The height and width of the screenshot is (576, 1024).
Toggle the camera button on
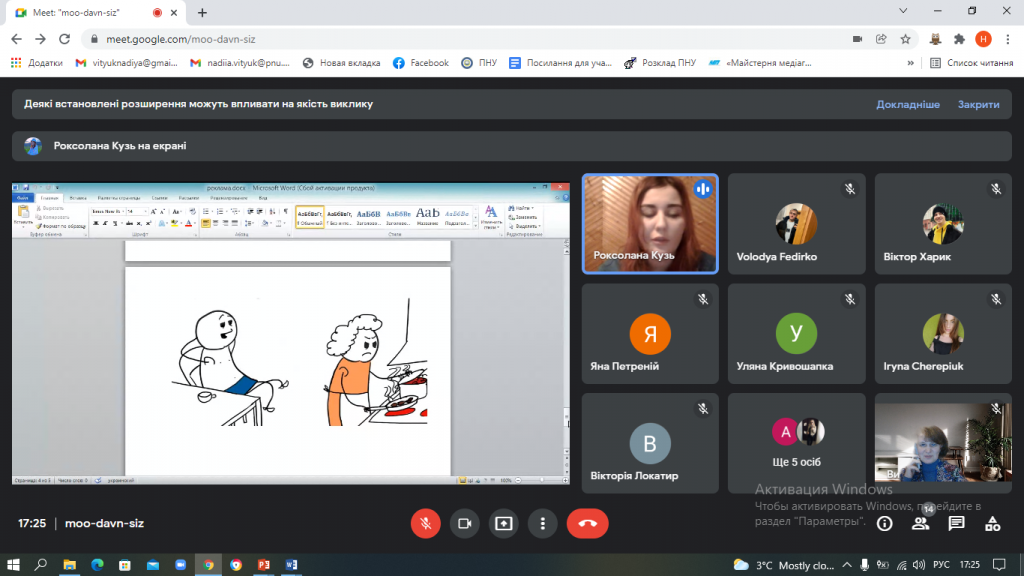(464, 523)
